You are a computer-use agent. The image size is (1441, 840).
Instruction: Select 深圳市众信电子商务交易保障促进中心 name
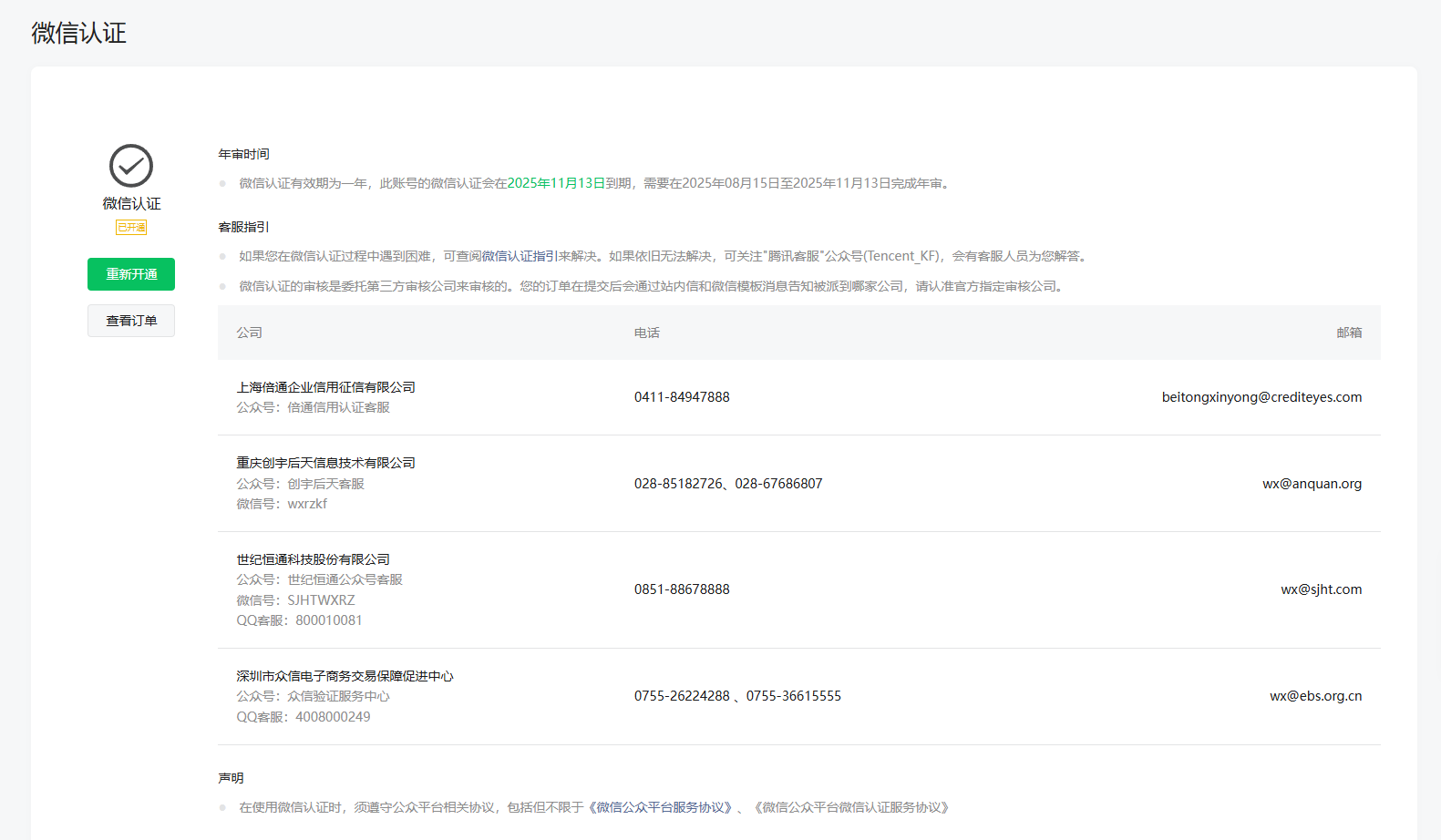[x=345, y=676]
